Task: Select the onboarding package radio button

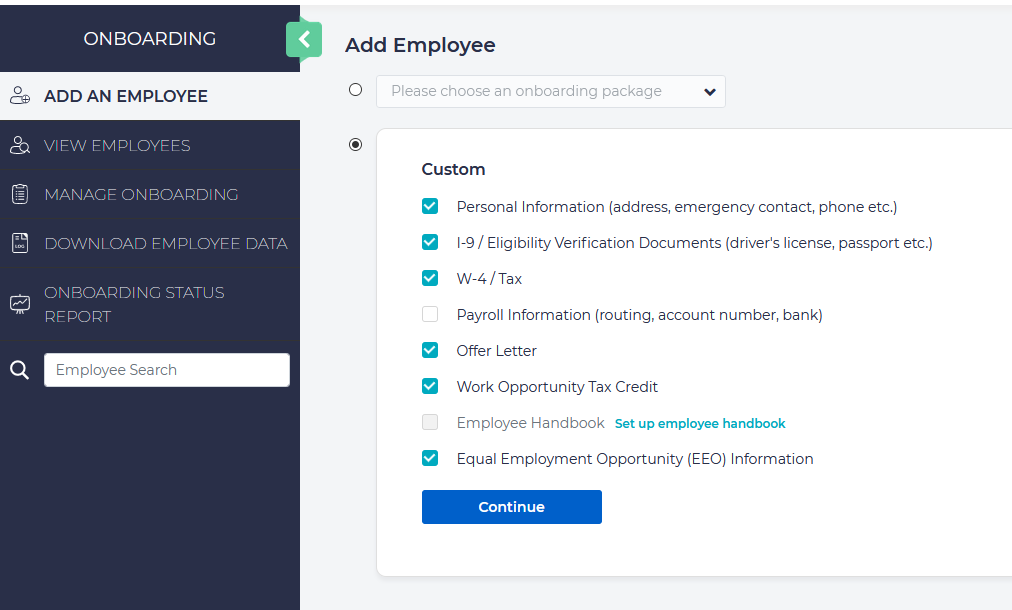Action: pyautogui.click(x=355, y=90)
